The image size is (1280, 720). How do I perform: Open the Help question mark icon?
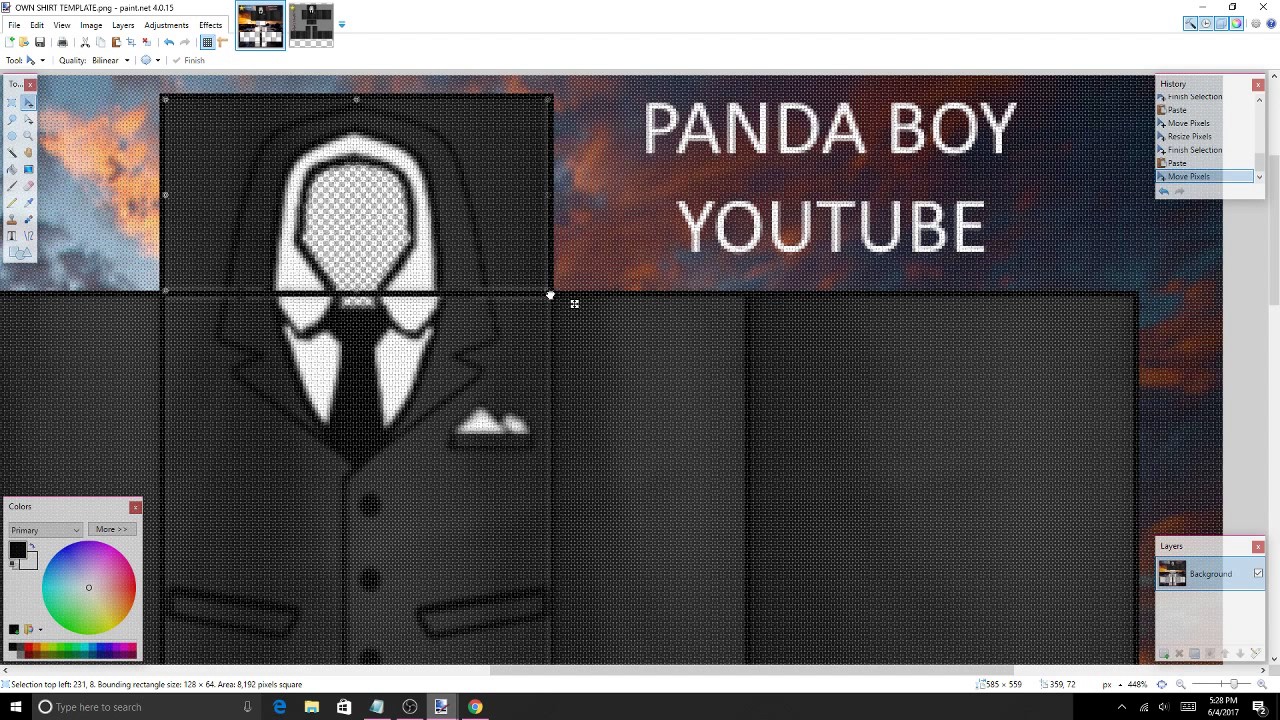(x=1271, y=24)
